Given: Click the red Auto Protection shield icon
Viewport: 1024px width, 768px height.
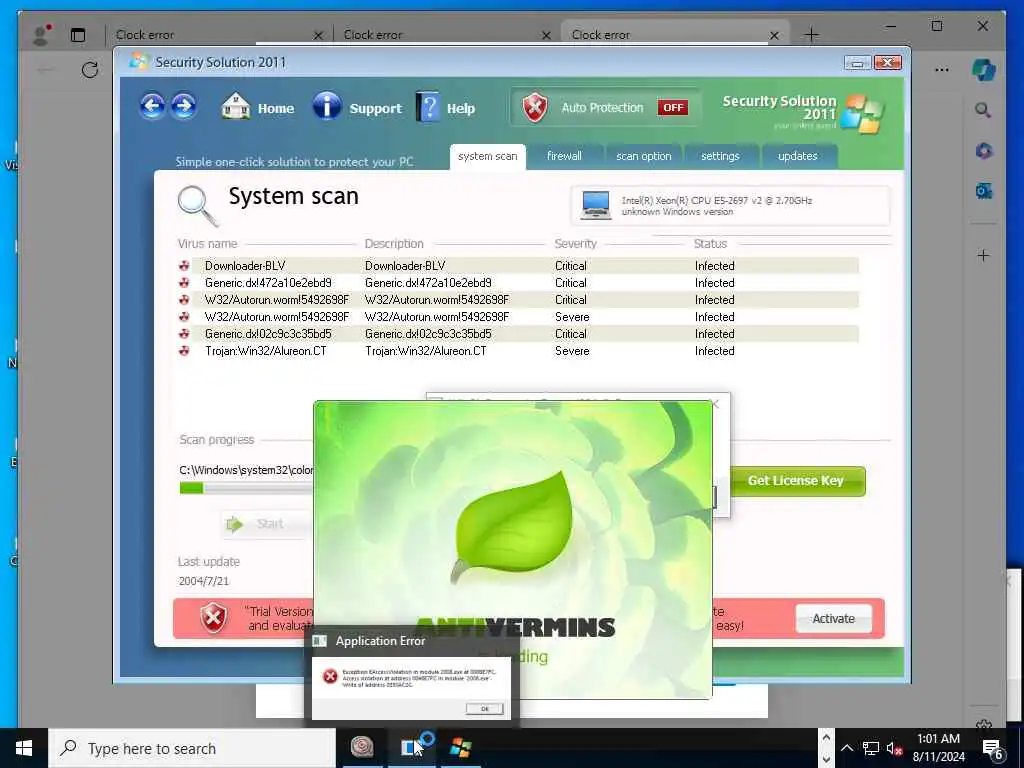Looking at the screenshot, I should click(x=535, y=107).
